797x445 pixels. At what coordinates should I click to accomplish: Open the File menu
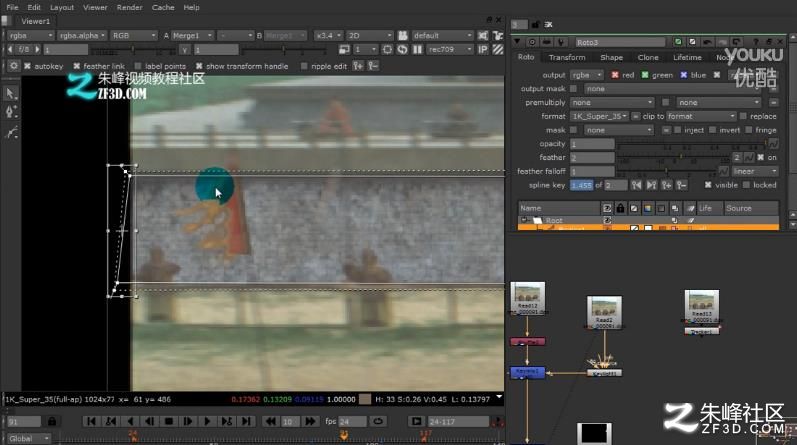pos(12,8)
